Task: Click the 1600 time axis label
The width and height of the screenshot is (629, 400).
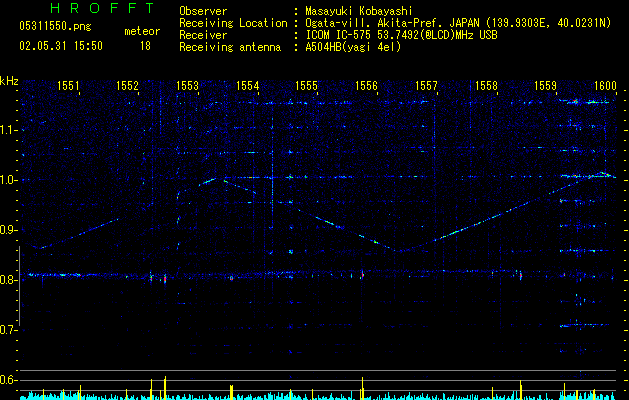Action: click(605, 86)
